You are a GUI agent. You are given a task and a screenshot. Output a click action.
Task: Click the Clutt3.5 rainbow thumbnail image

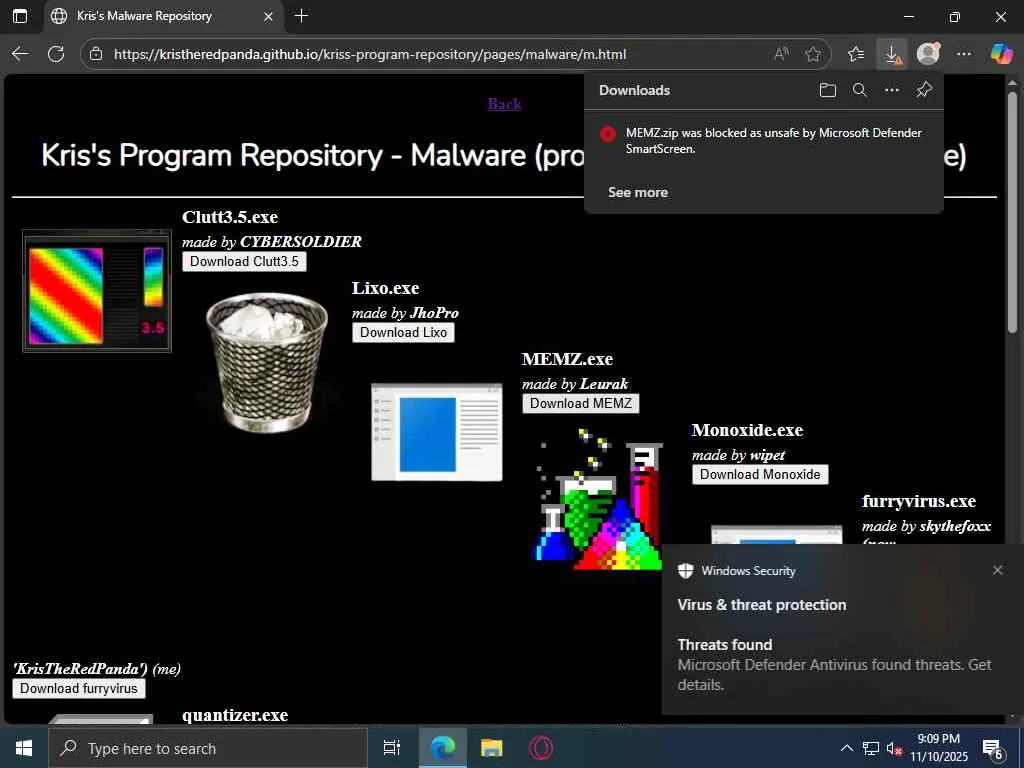[x=97, y=291]
